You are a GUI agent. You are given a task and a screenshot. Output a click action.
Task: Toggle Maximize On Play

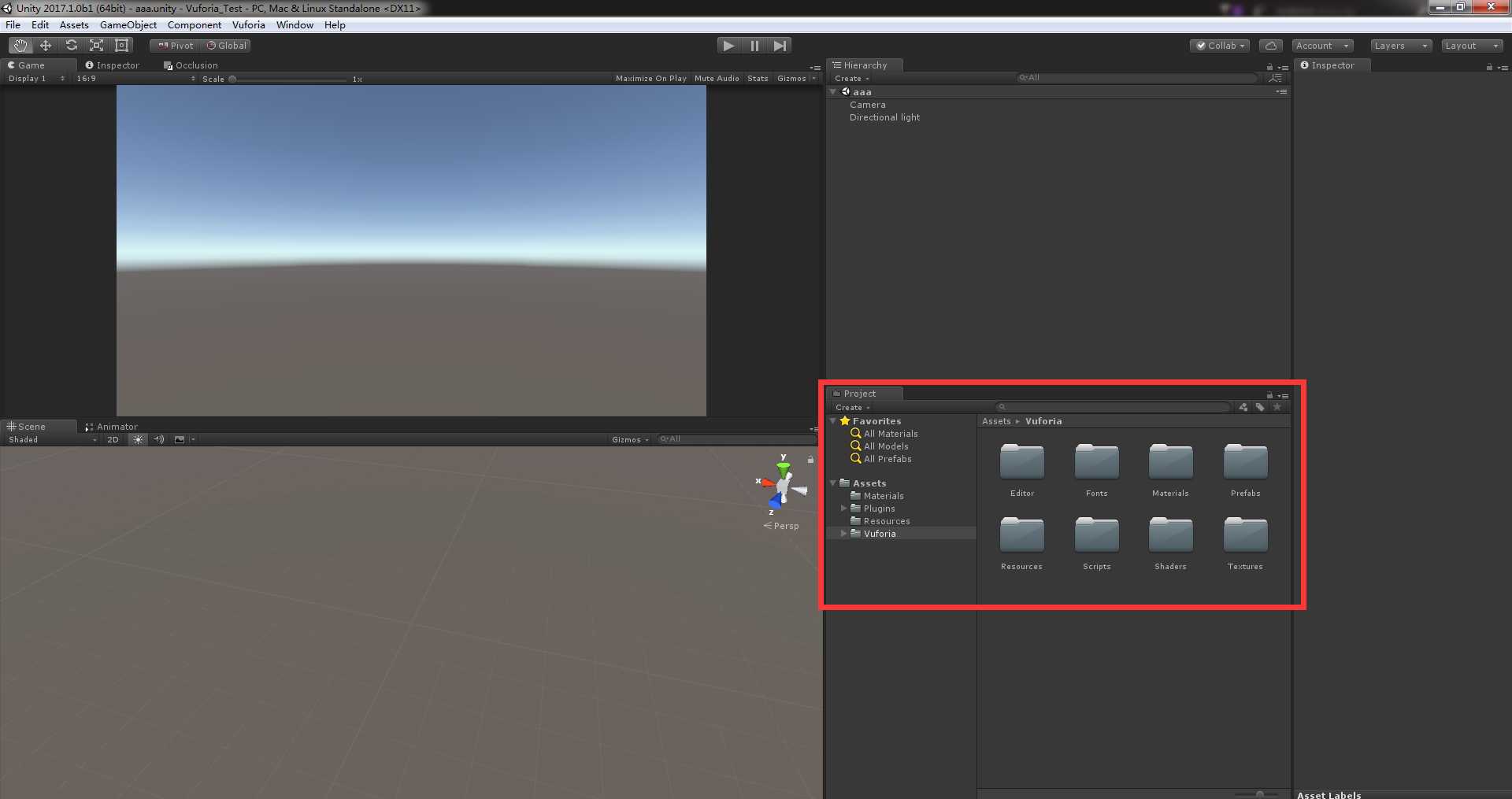coord(650,79)
